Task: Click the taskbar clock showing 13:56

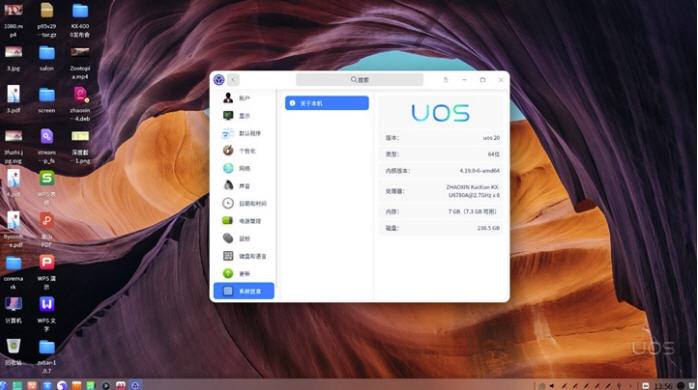Action: click(x=663, y=386)
